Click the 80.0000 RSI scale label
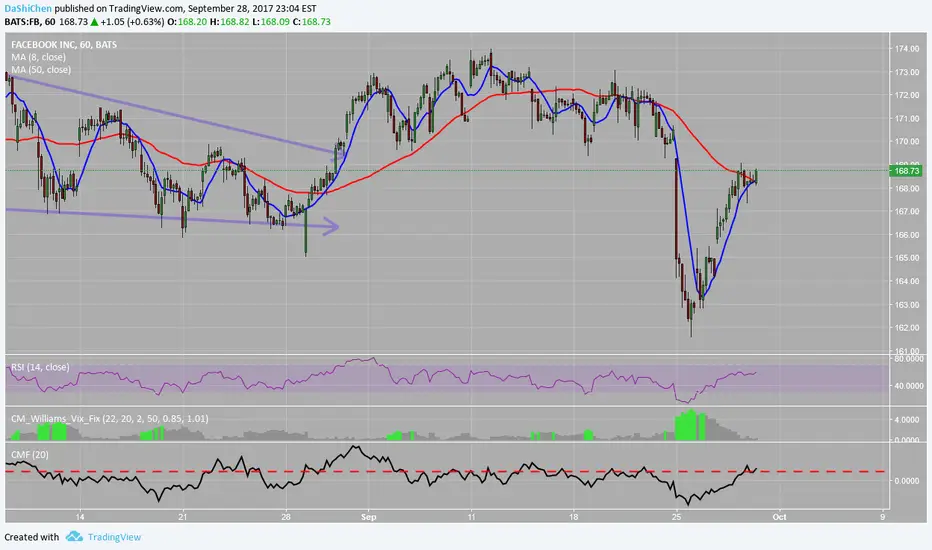The height and width of the screenshot is (550, 932). coord(909,359)
